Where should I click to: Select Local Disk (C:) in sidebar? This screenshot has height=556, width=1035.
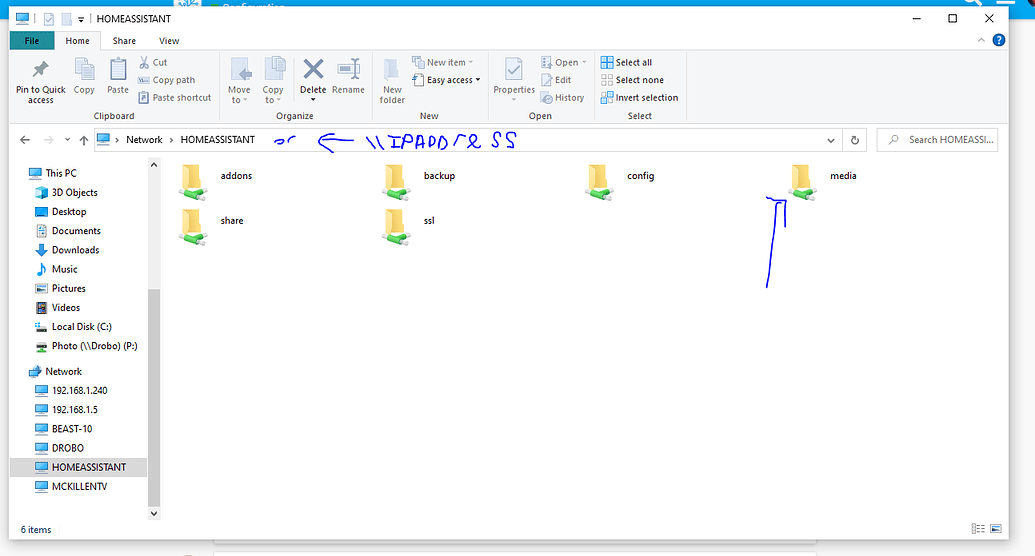(x=73, y=326)
